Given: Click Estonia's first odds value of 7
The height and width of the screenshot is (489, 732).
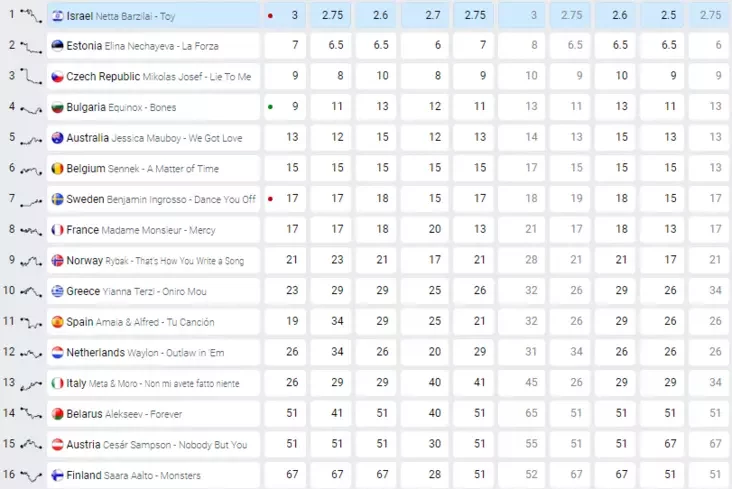Looking at the screenshot, I should (x=295, y=46).
